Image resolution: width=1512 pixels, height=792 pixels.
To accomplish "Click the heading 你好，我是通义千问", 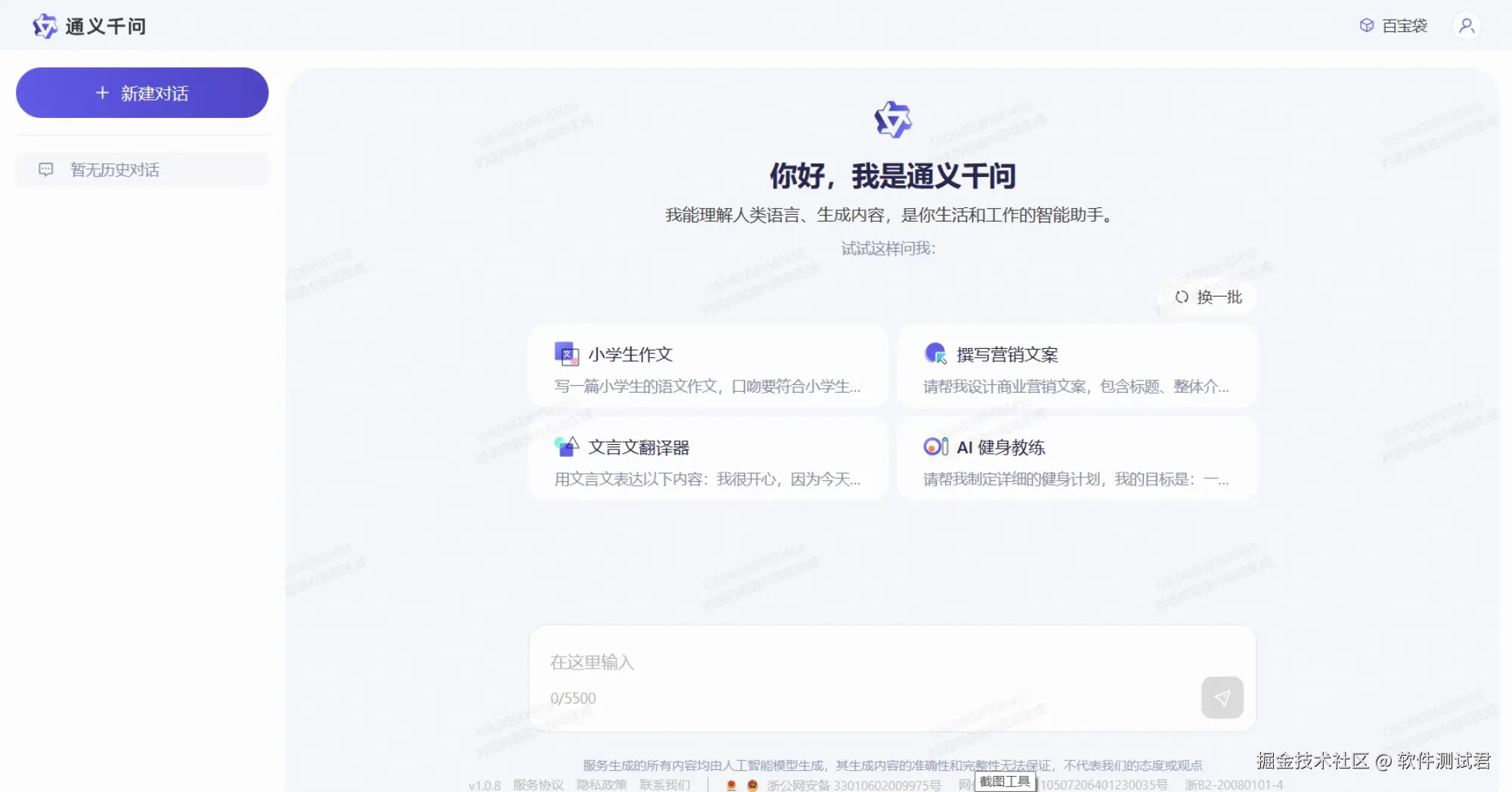I will [892, 176].
